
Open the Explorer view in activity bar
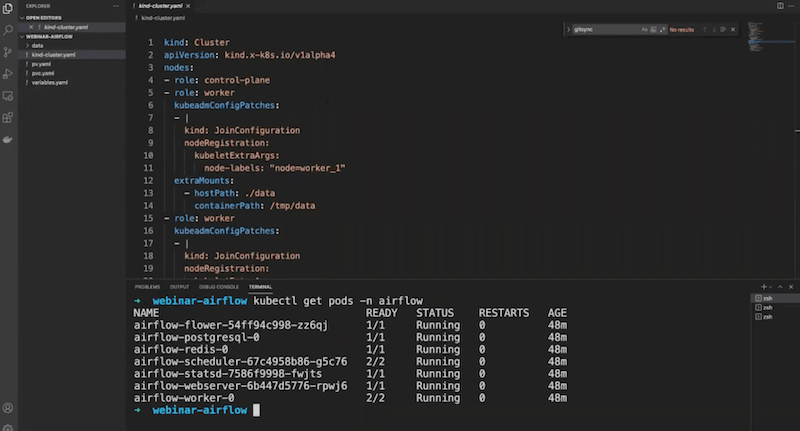[x=8, y=10]
